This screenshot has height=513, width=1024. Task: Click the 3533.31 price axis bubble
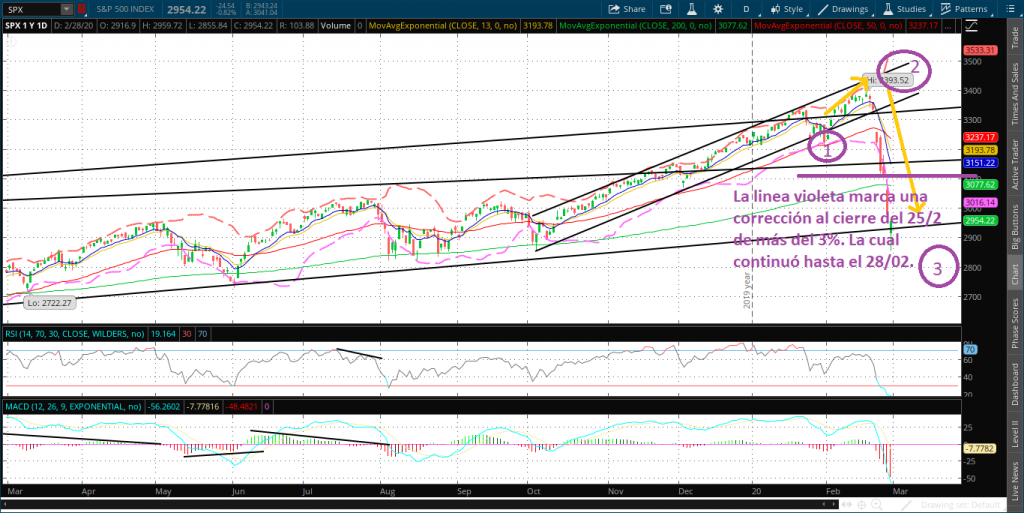click(978, 50)
